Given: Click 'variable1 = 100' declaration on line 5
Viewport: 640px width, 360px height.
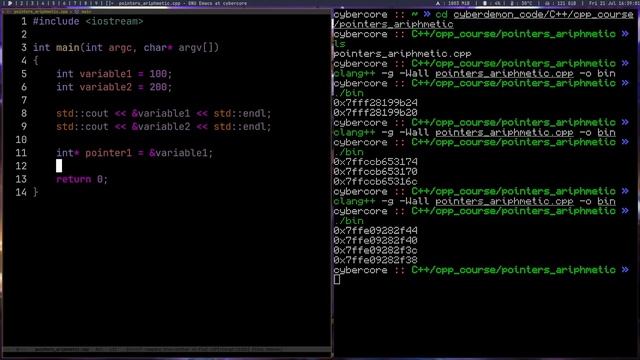Looking at the screenshot, I should pos(123,74).
